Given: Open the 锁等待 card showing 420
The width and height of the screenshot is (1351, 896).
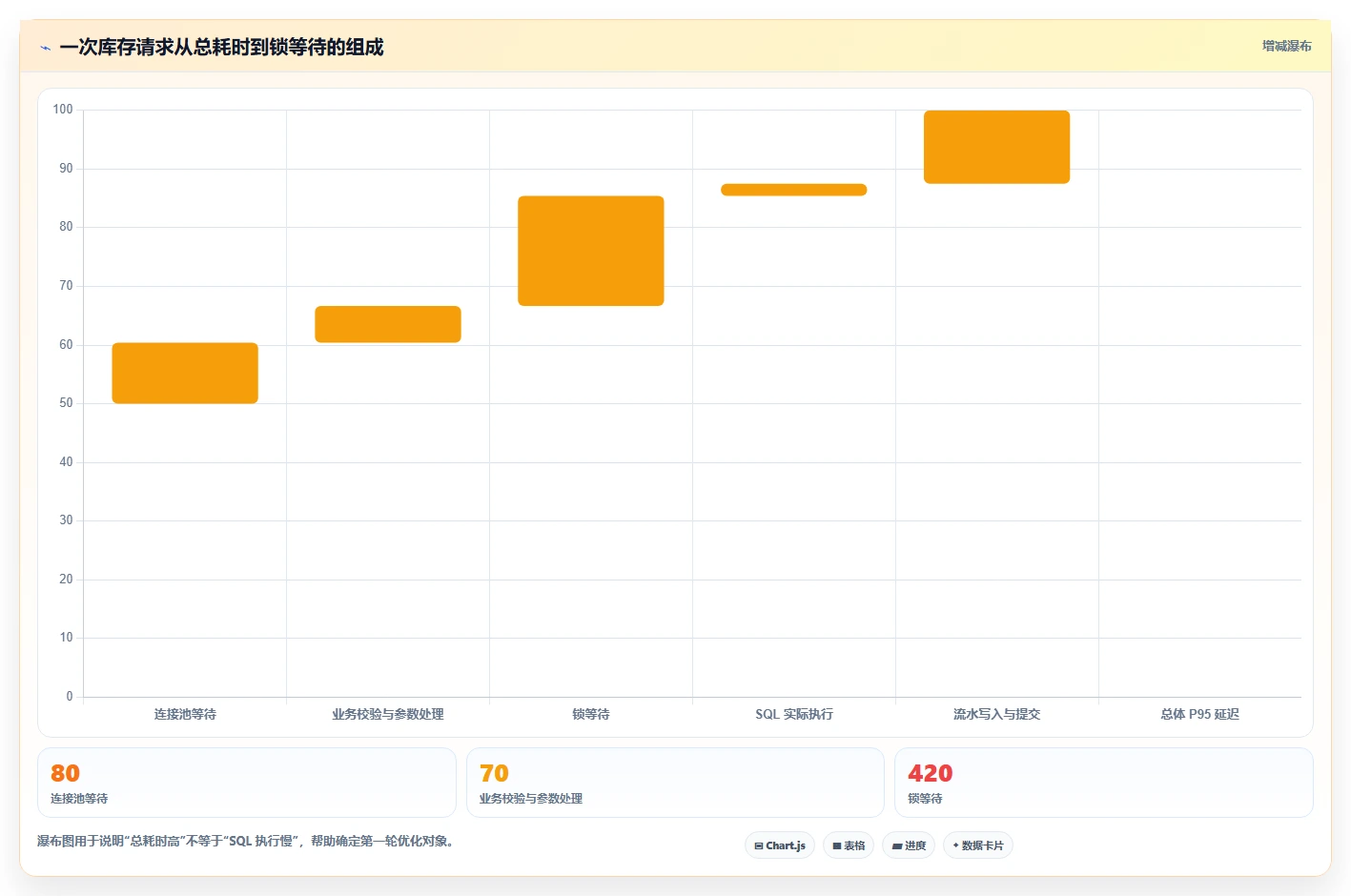Looking at the screenshot, I should pos(1104,783).
